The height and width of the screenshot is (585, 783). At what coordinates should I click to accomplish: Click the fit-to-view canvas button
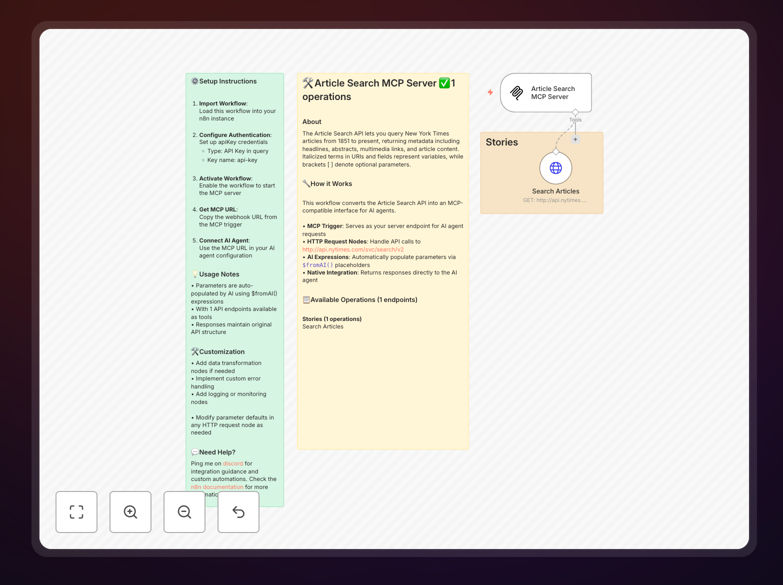click(x=76, y=512)
